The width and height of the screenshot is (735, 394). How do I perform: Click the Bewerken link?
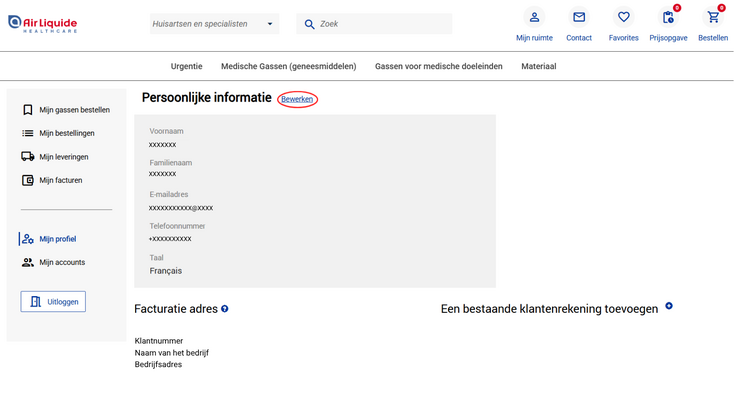(x=297, y=99)
